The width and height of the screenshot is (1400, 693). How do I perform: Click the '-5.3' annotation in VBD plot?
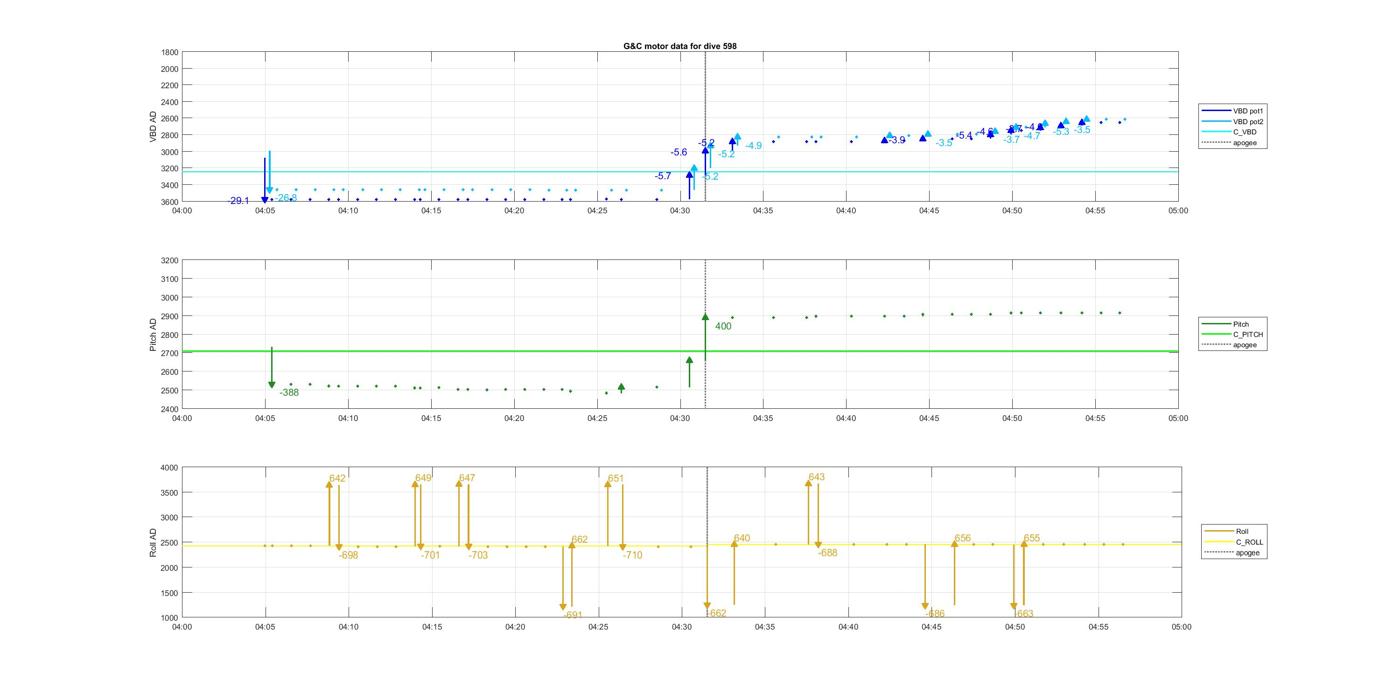pos(1061,132)
